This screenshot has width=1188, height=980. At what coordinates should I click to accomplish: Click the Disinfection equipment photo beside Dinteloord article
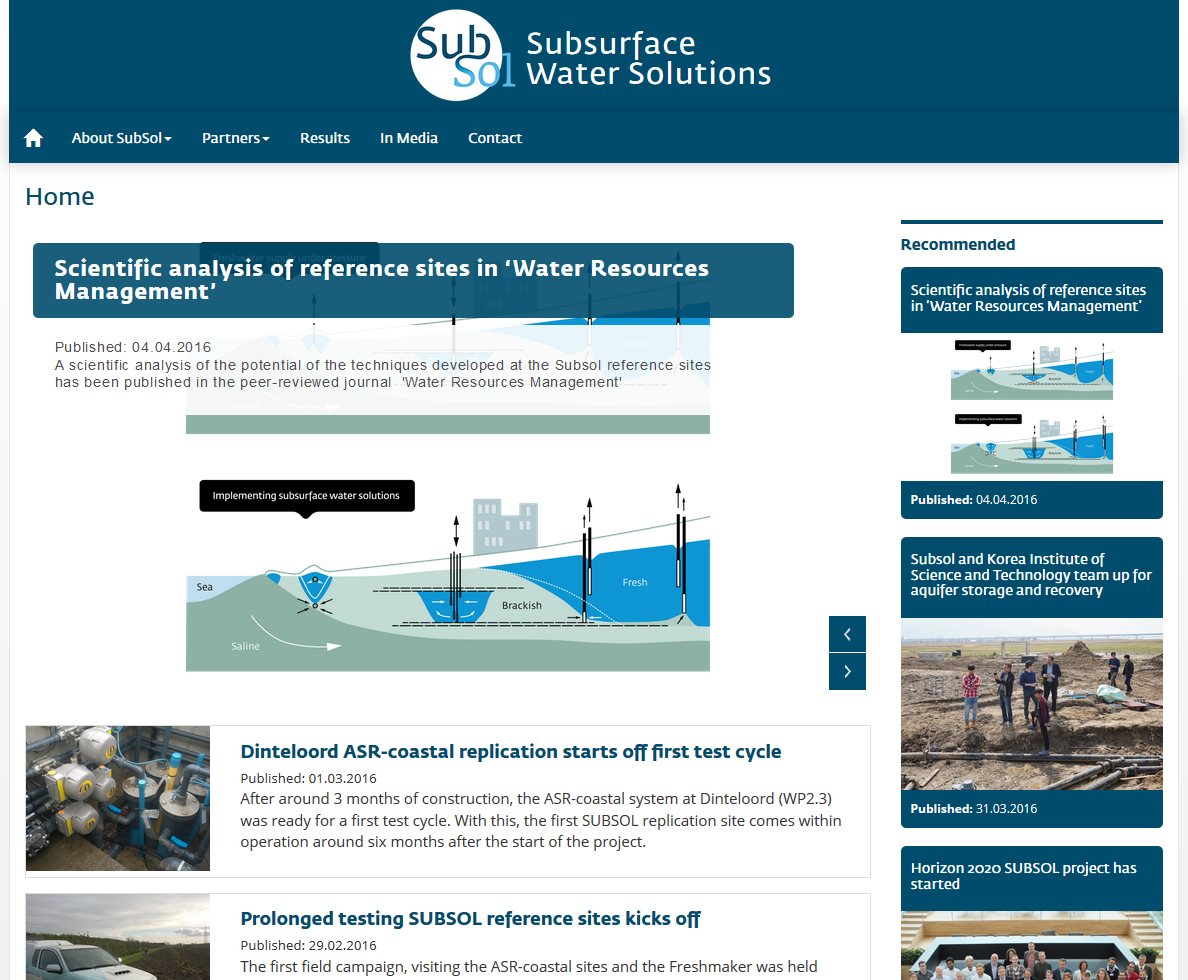[117, 798]
